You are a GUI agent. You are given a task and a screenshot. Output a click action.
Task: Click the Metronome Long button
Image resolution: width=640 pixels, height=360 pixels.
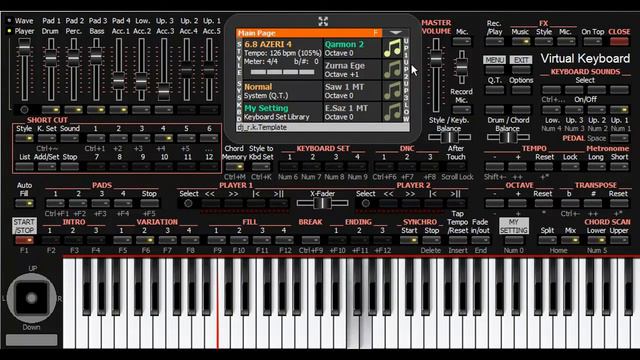point(596,166)
